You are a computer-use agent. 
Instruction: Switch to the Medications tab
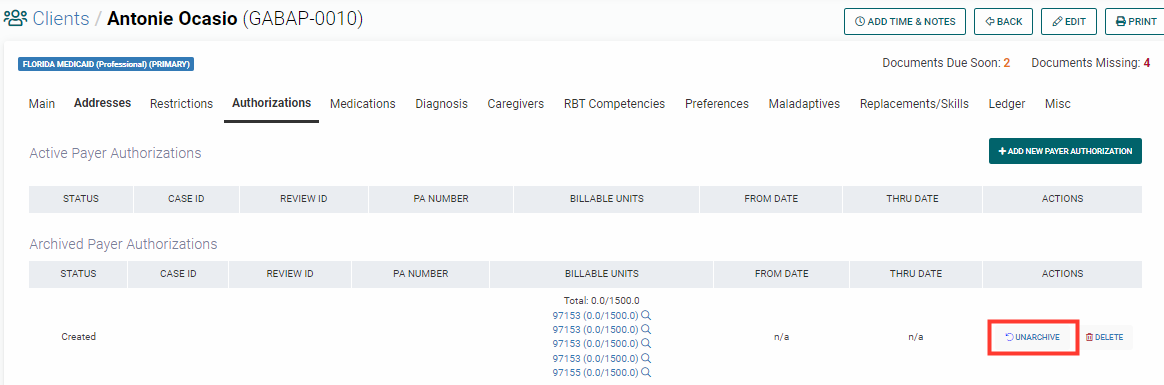click(363, 104)
